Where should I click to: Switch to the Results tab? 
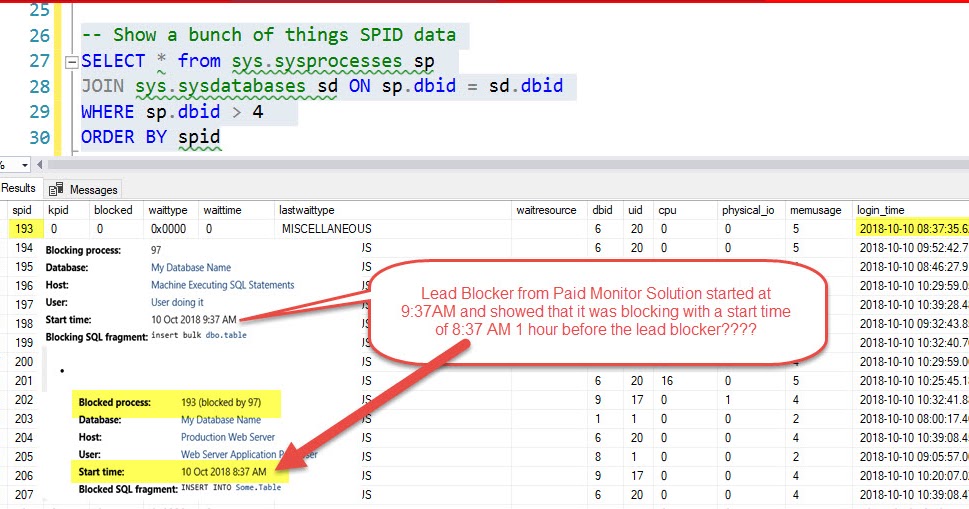tap(19, 188)
